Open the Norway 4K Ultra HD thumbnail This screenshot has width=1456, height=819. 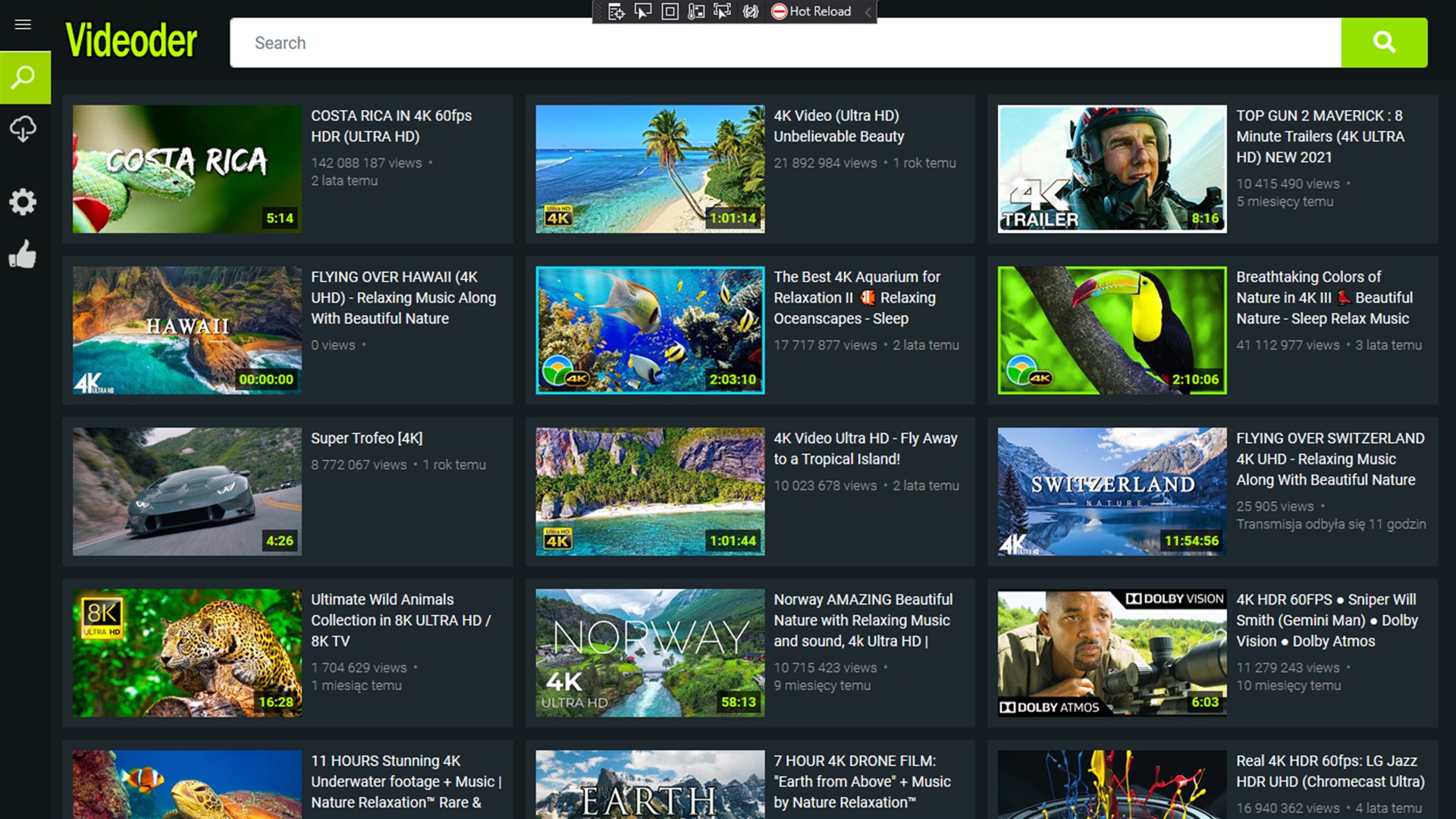tap(650, 653)
